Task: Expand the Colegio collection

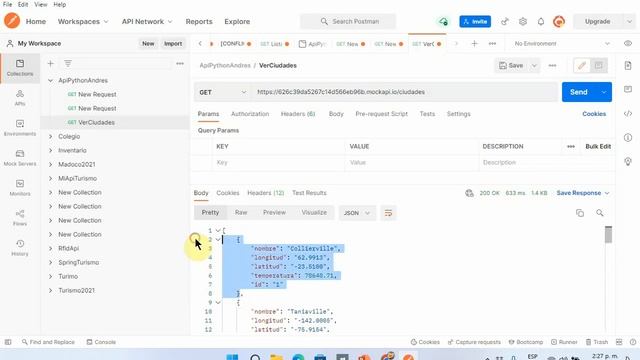Action: (51, 136)
